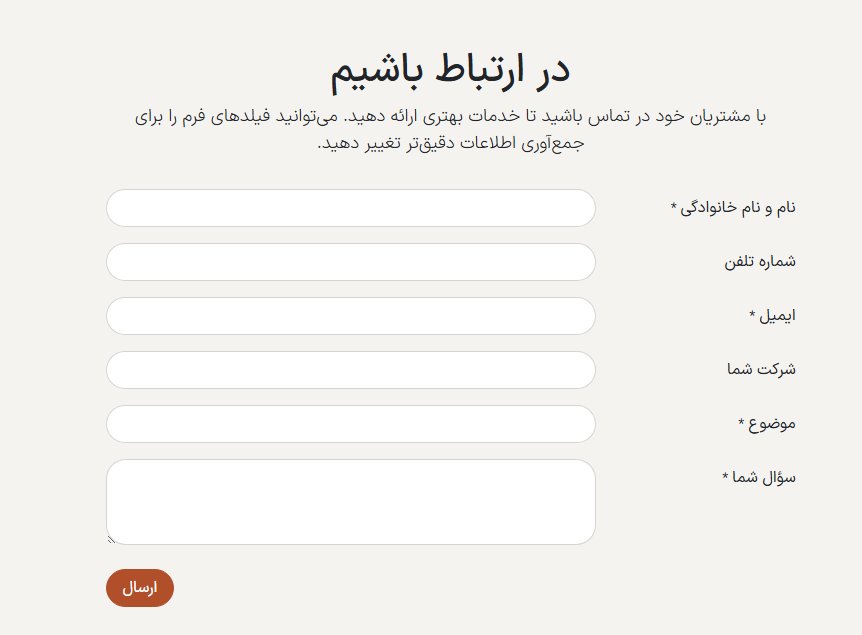Viewport: 862px width, 635px height.
Task: Click the subject (موضوع) input field
Action: tap(350, 424)
